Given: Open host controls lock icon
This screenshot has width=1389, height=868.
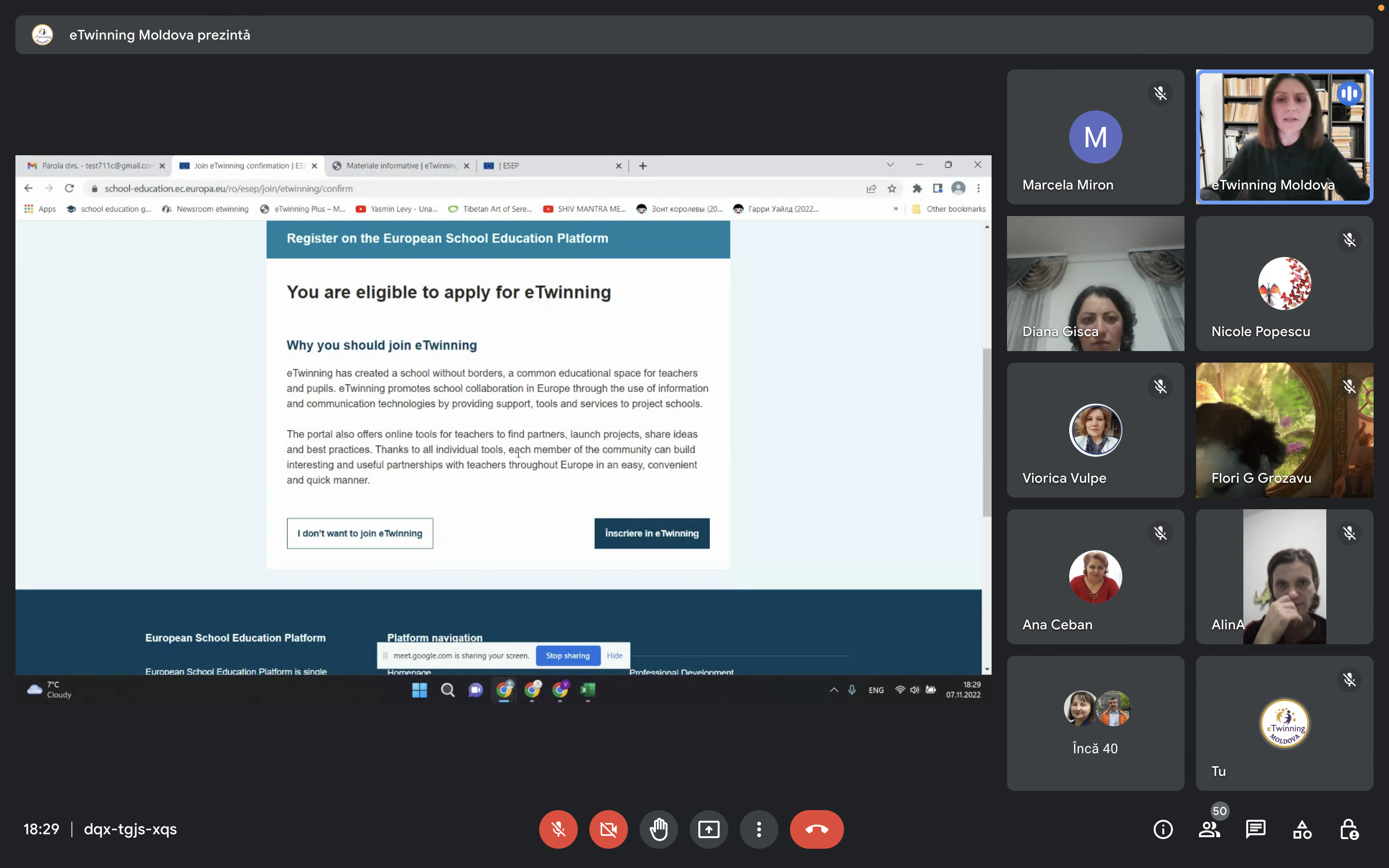Looking at the screenshot, I should coord(1349,829).
